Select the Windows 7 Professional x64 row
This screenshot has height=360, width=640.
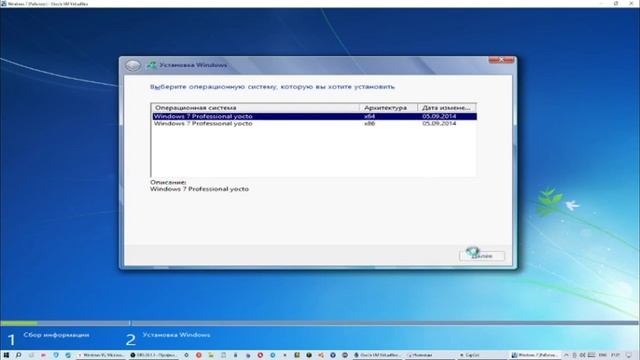tap(314, 116)
